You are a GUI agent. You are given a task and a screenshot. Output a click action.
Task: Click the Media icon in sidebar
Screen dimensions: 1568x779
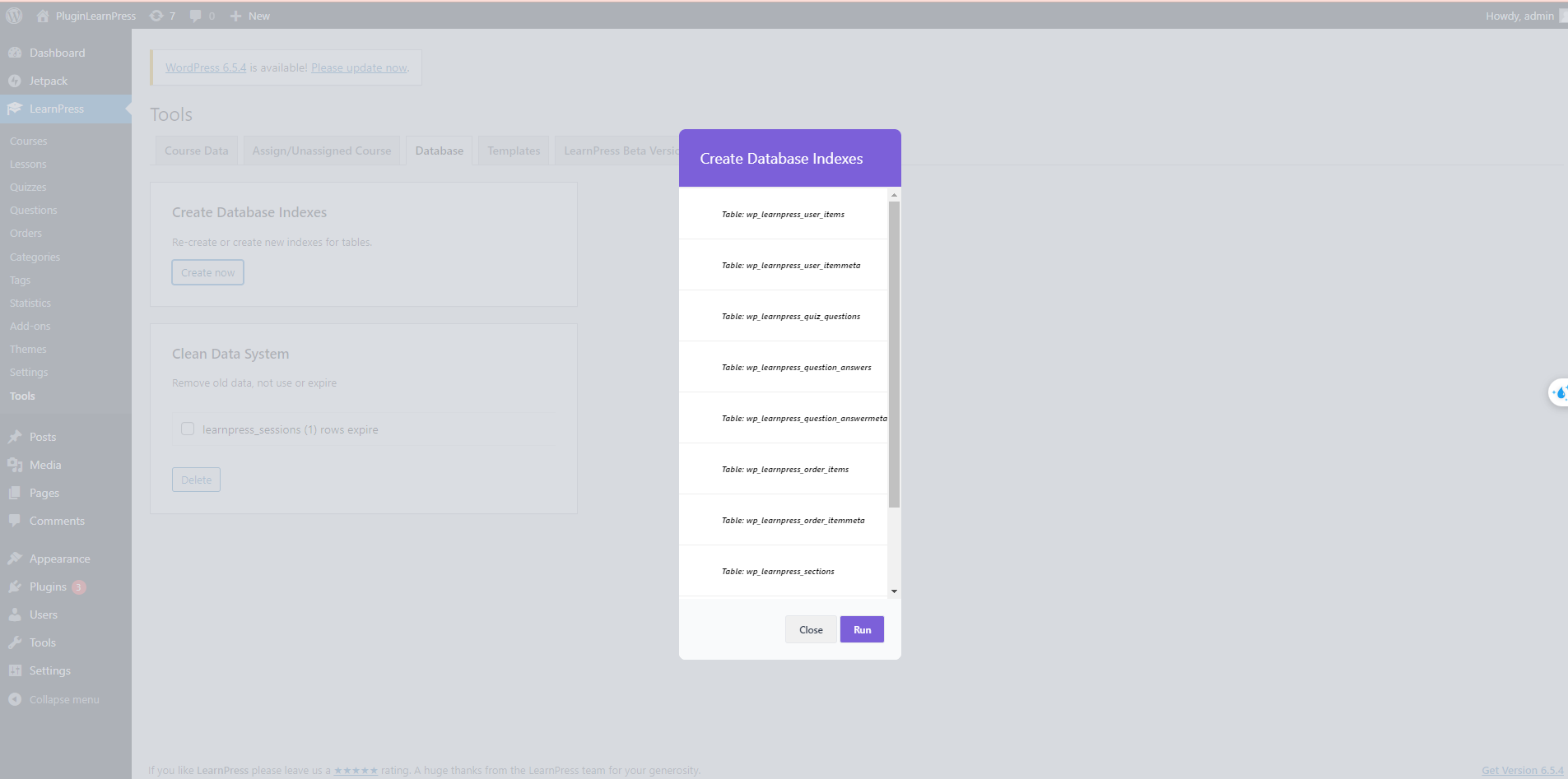coord(15,465)
